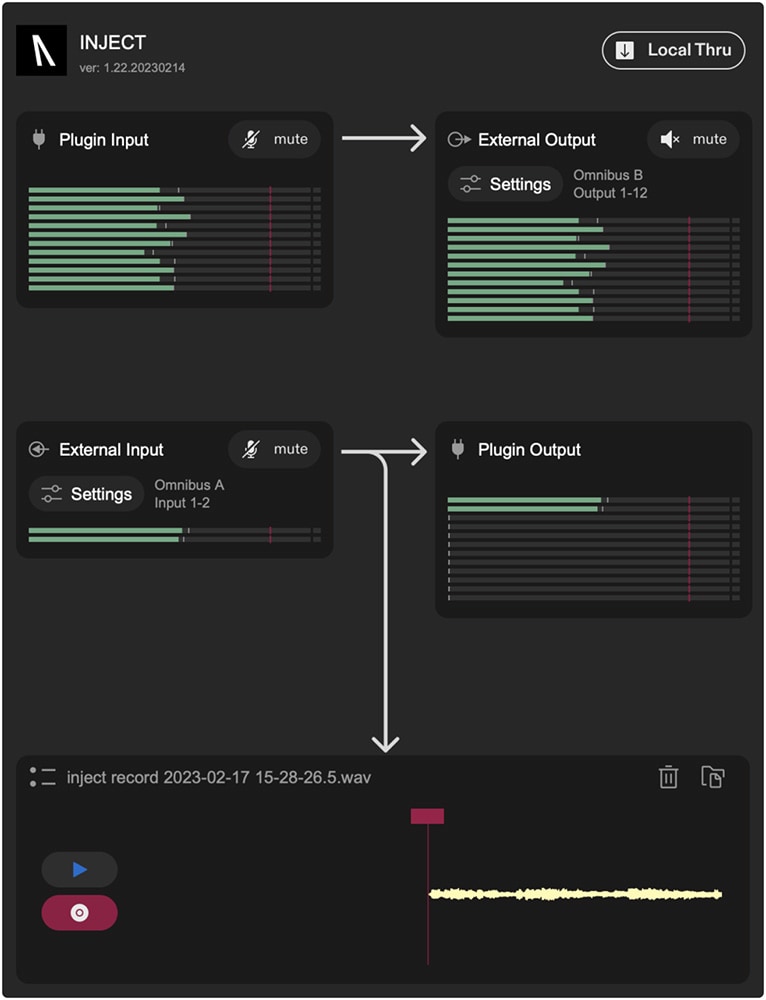Click the trash icon to delete recording
Image resolution: width=766 pixels, height=1000 pixels.
[x=669, y=777]
